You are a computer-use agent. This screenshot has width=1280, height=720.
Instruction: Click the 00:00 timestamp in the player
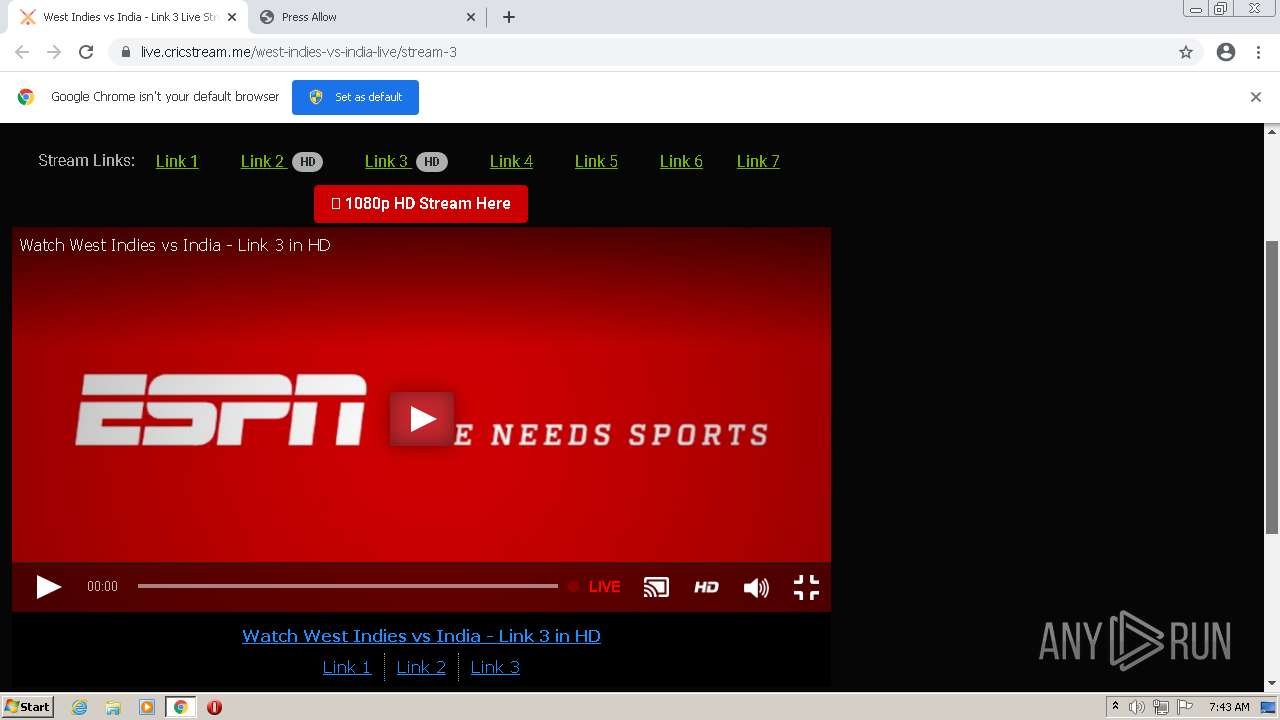(x=102, y=587)
